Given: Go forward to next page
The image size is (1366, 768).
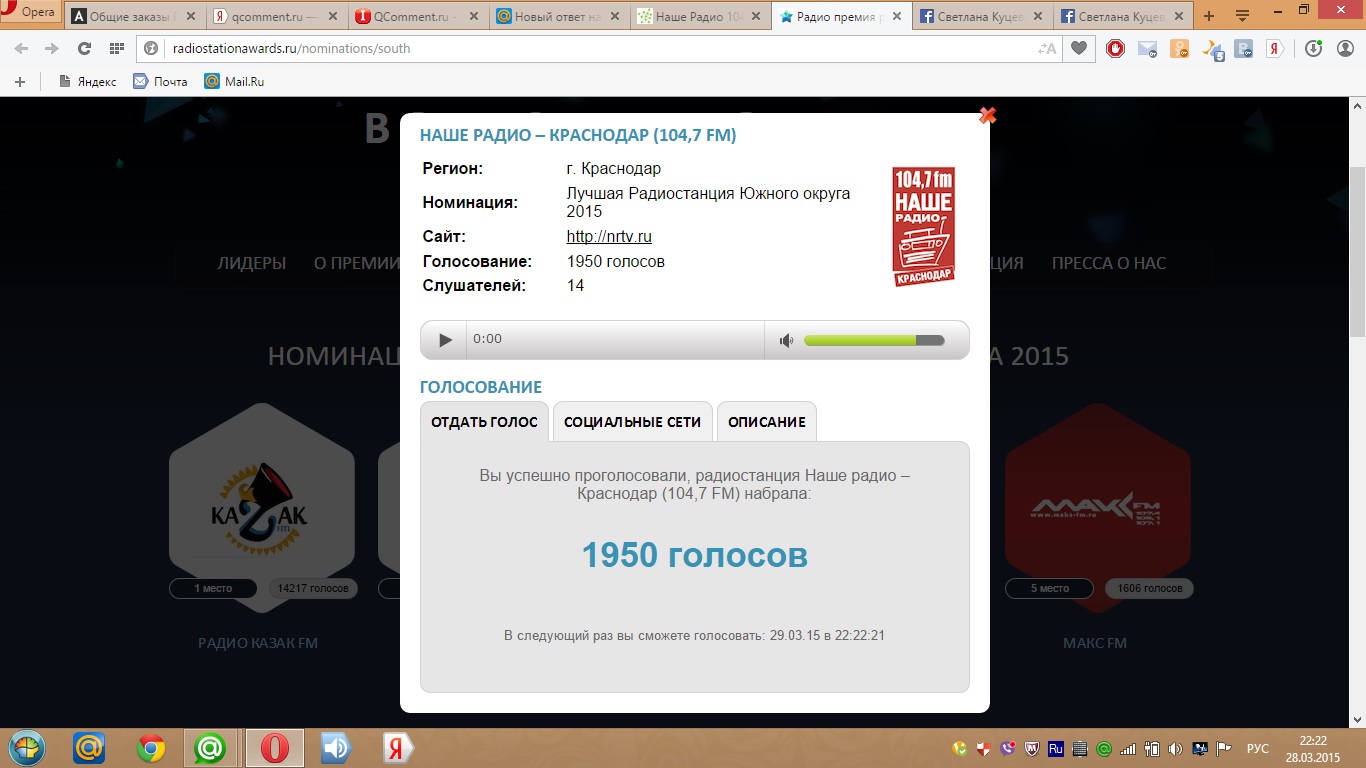Looking at the screenshot, I should (52, 49).
